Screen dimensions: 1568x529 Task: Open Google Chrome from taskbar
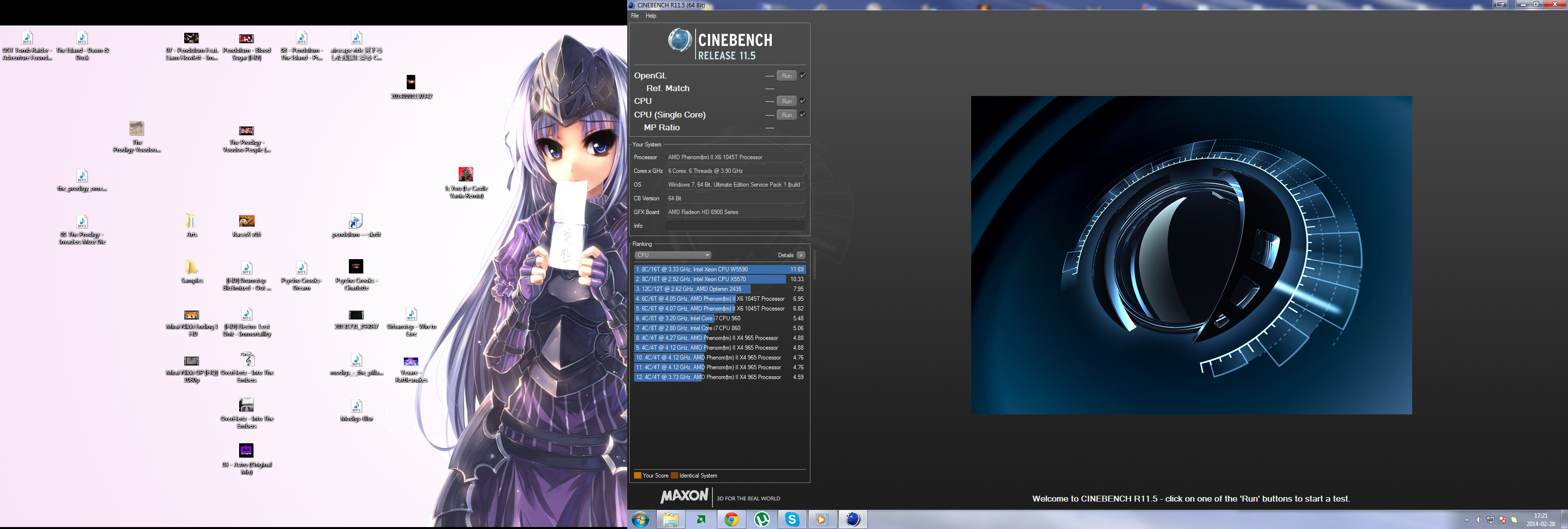click(x=732, y=519)
